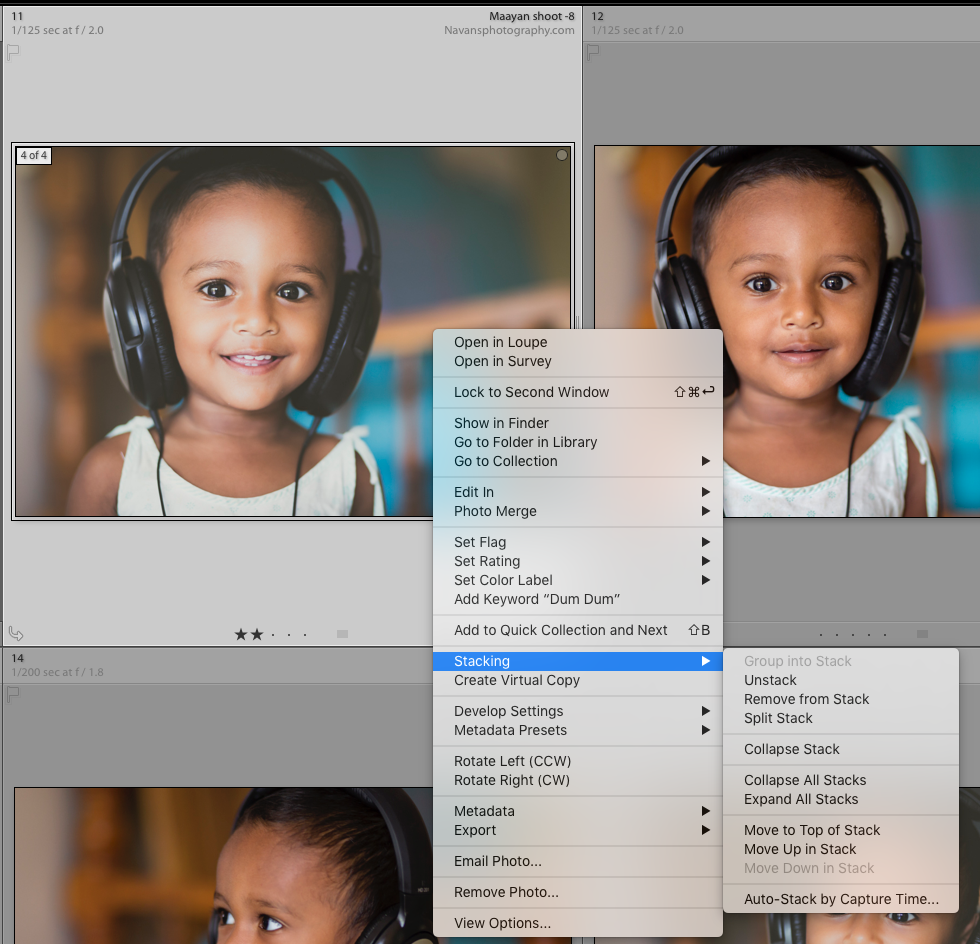
Task: Choose Open in Loupe
Action: [x=578, y=342]
